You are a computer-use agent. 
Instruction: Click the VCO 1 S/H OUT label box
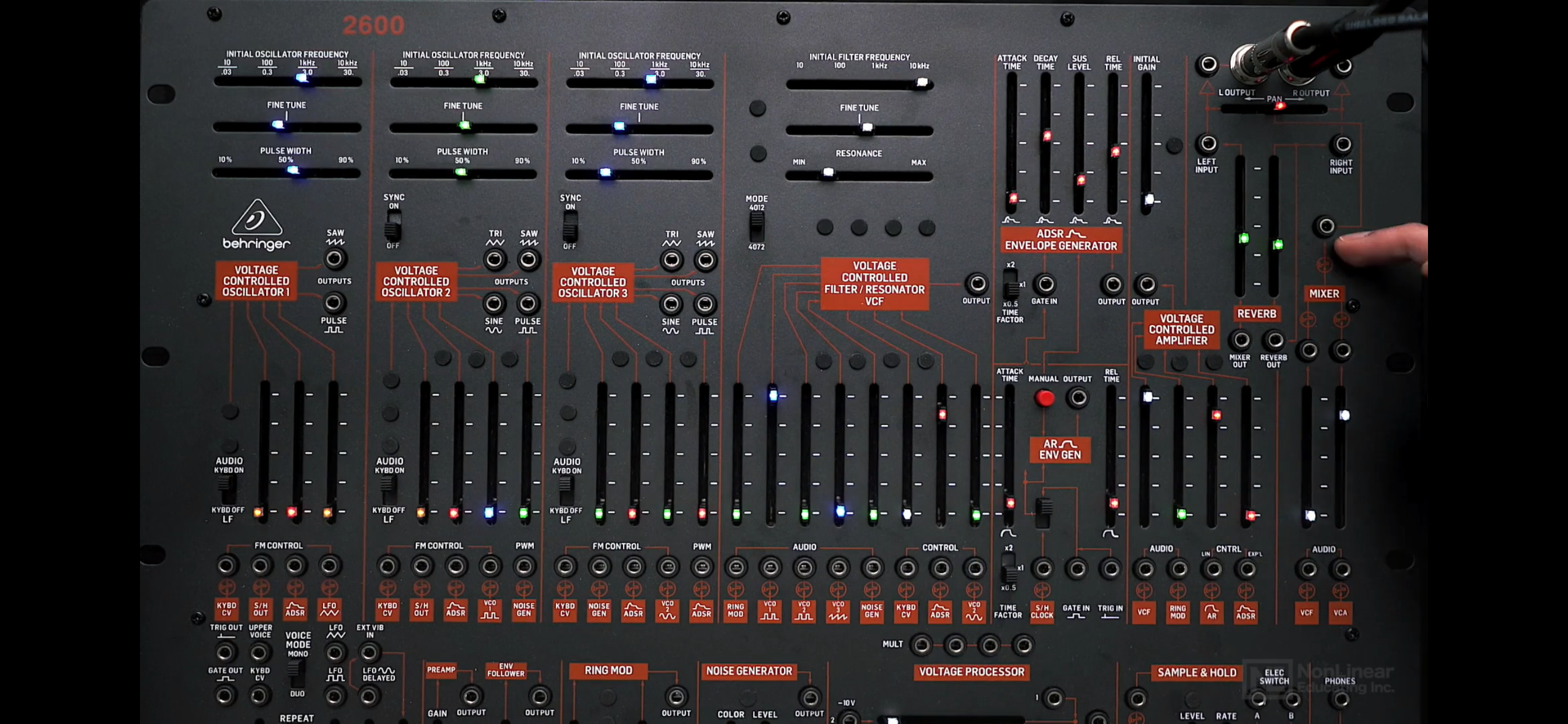[261, 609]
